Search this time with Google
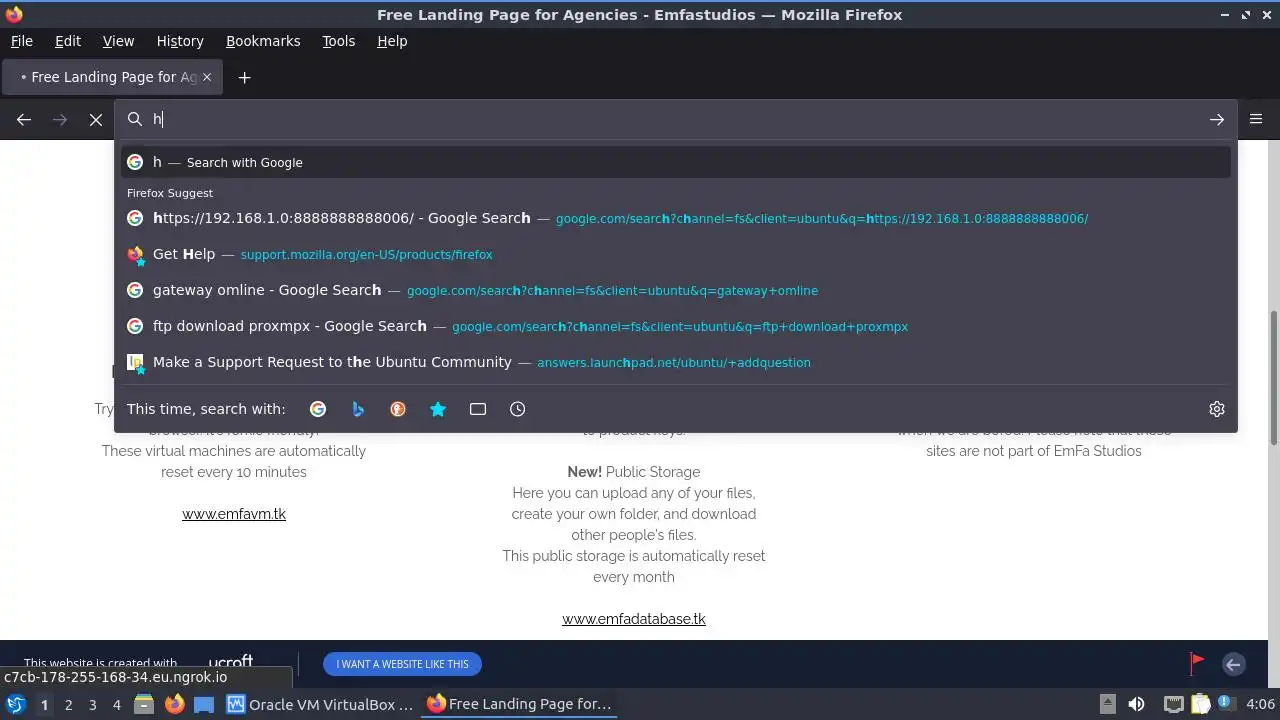The image size is (1280, 720). point(318,409)
